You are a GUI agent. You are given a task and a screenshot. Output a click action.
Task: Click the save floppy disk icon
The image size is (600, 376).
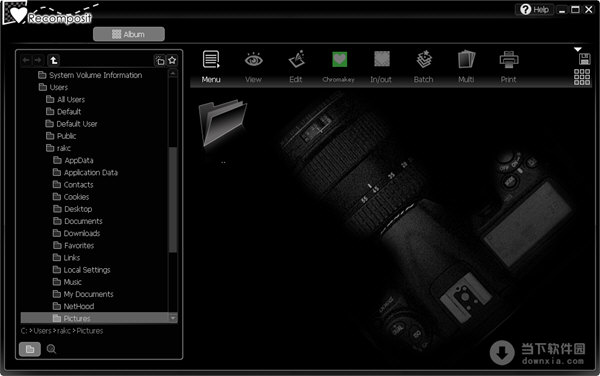(x=584, y=59)
